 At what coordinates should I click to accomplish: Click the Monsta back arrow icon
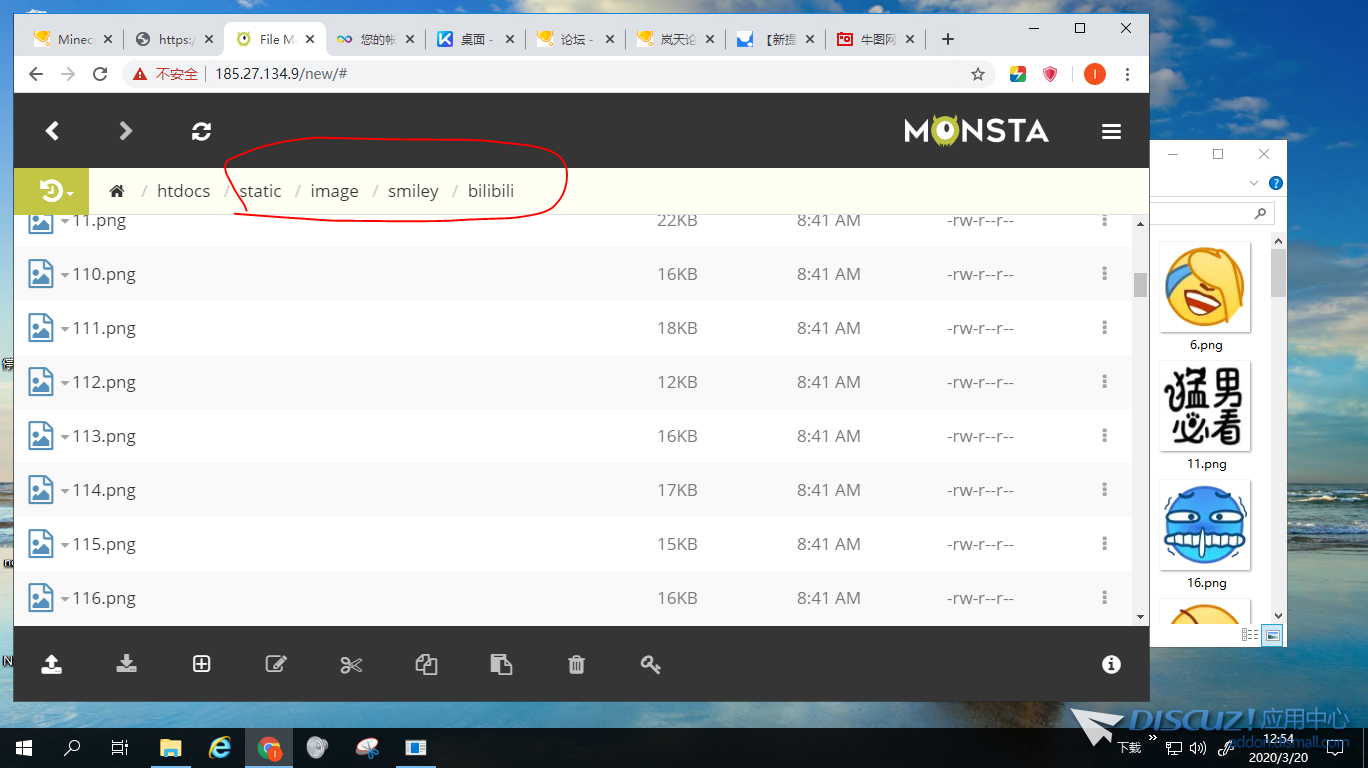point(52,131)
